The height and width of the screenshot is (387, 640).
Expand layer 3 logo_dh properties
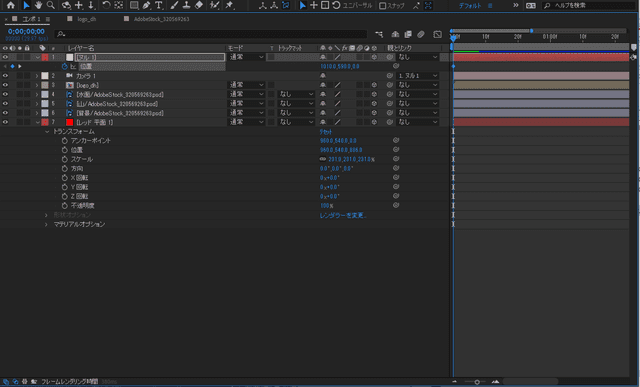pyautogui.click(x=37, y=85)
